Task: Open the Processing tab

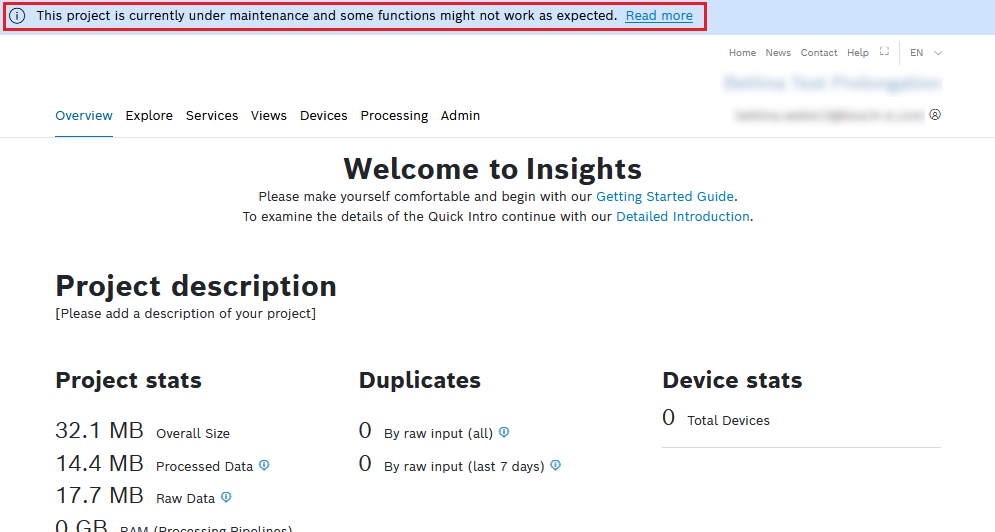Action: click(394, 116)
